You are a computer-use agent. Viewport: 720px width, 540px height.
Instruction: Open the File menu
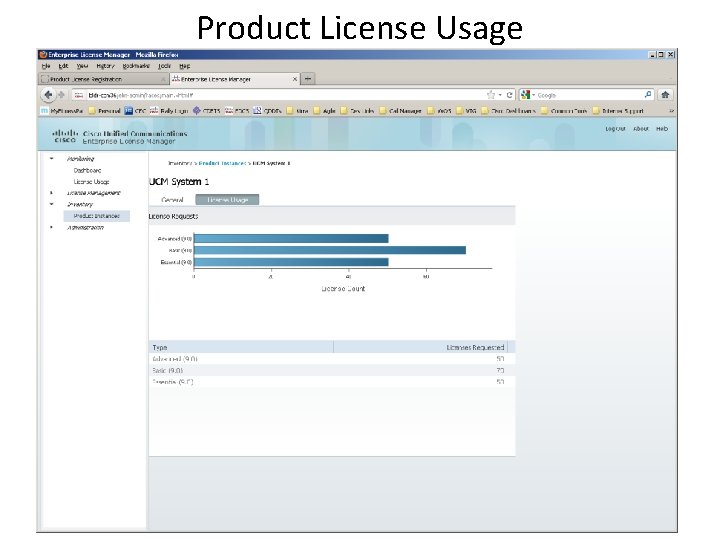pyautogui.click(x=46, y=66)
